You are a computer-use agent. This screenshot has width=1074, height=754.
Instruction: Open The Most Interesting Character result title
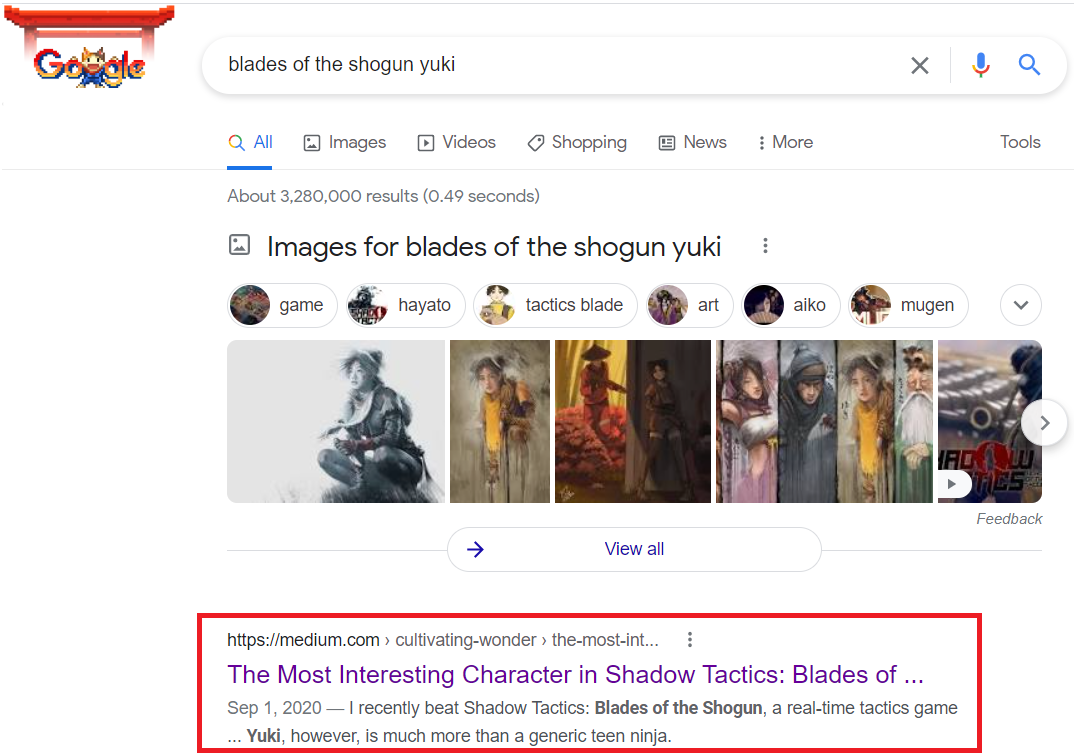click(575, 675)
